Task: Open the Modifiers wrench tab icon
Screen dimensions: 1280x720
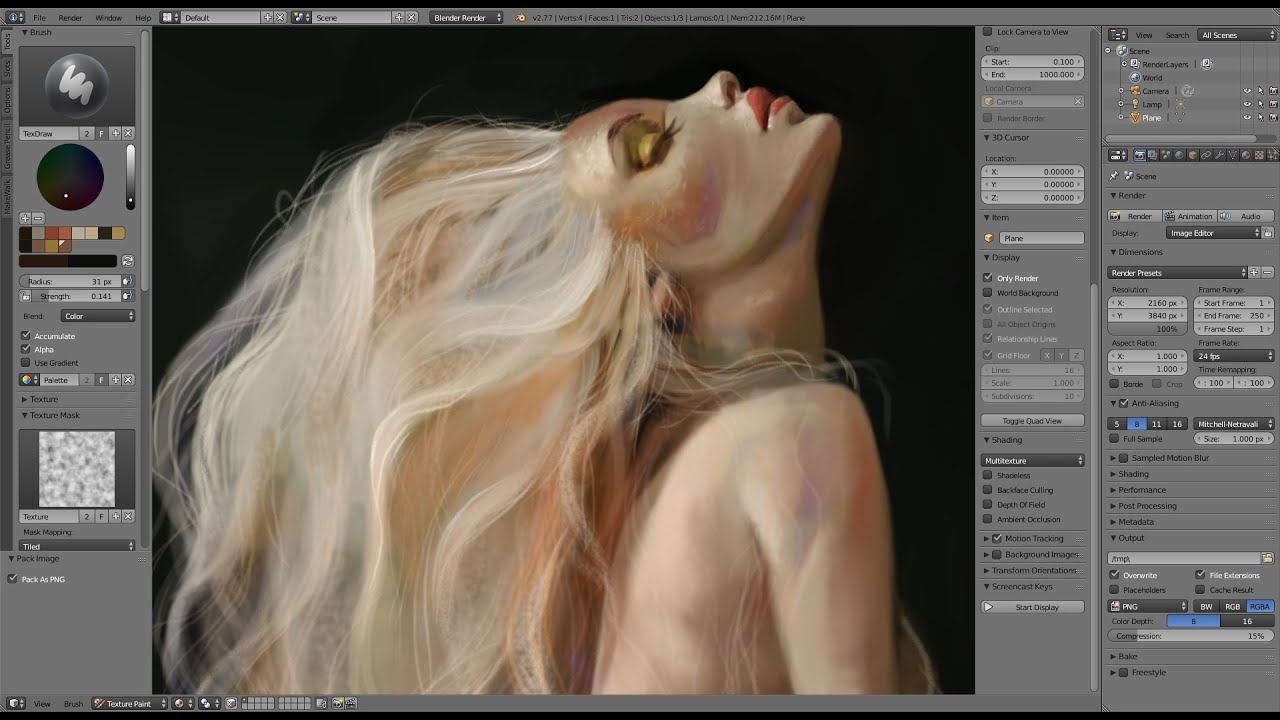Action: 1219,155
